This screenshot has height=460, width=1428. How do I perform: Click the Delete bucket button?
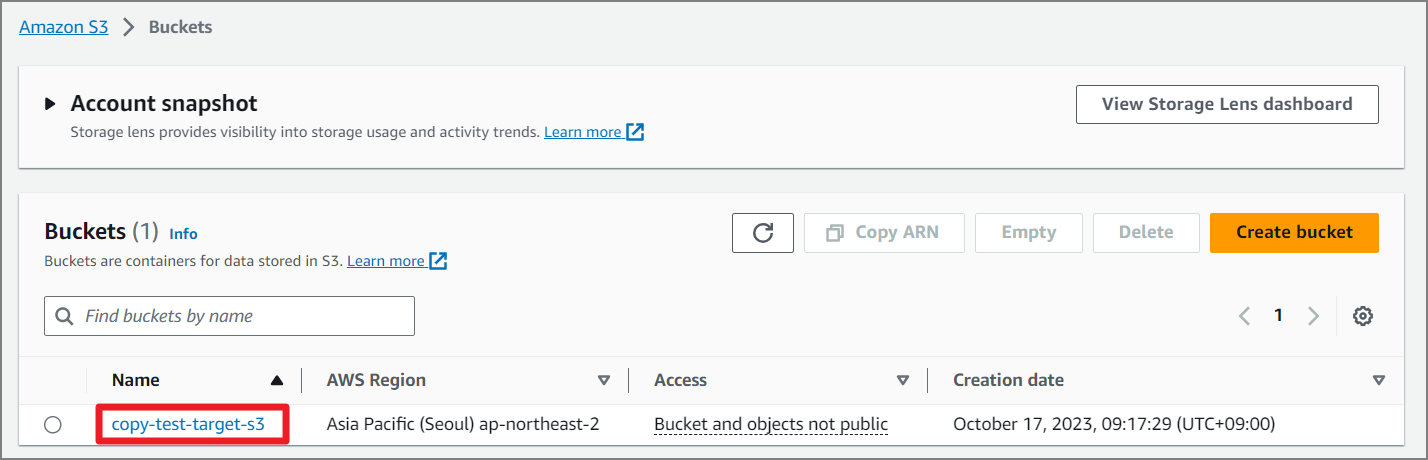tap(1146, 233)
